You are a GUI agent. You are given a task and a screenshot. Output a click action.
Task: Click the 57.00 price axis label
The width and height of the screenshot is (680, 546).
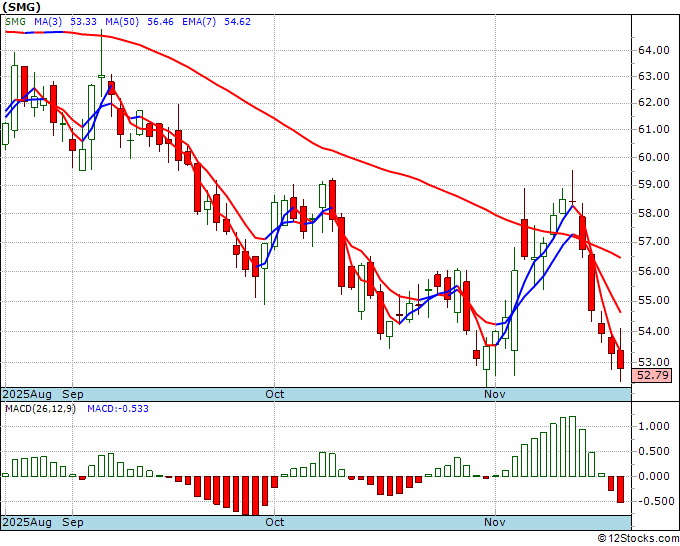tap(654, 242)
